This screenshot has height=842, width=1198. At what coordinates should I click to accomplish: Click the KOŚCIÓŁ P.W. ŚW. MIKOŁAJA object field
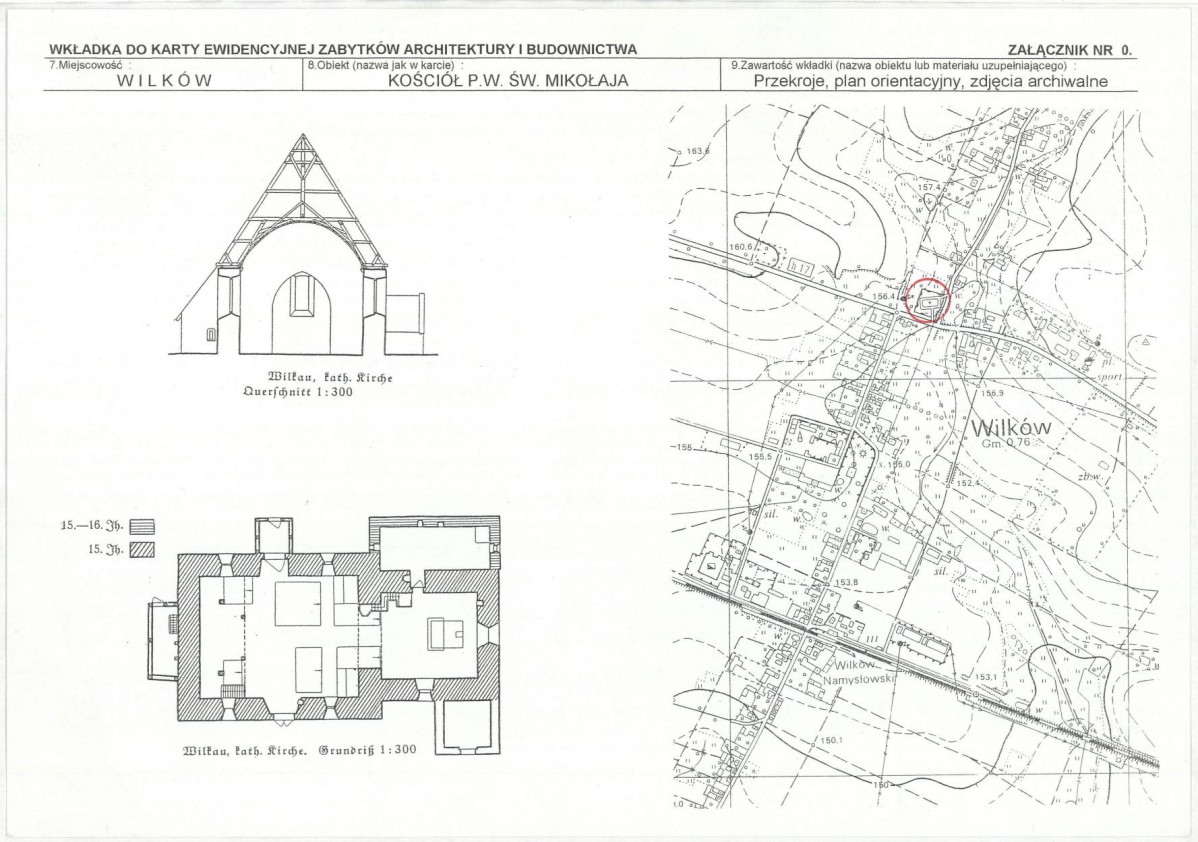(508, 82)
